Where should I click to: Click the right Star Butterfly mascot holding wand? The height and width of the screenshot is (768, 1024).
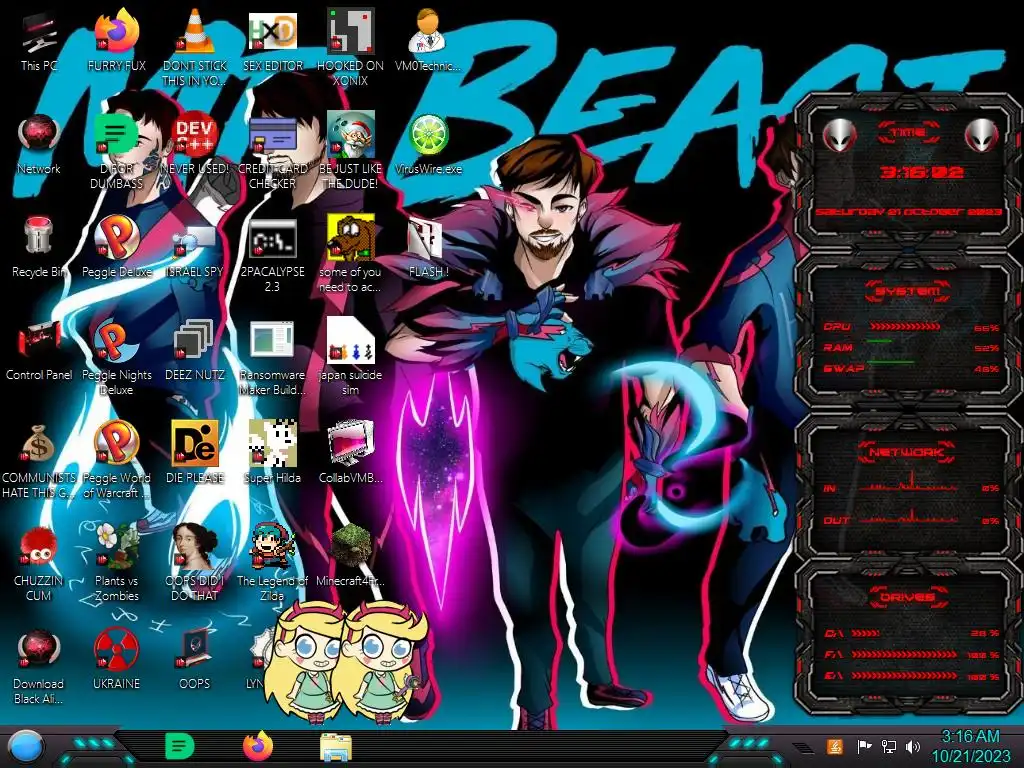[x=380, y=661]
